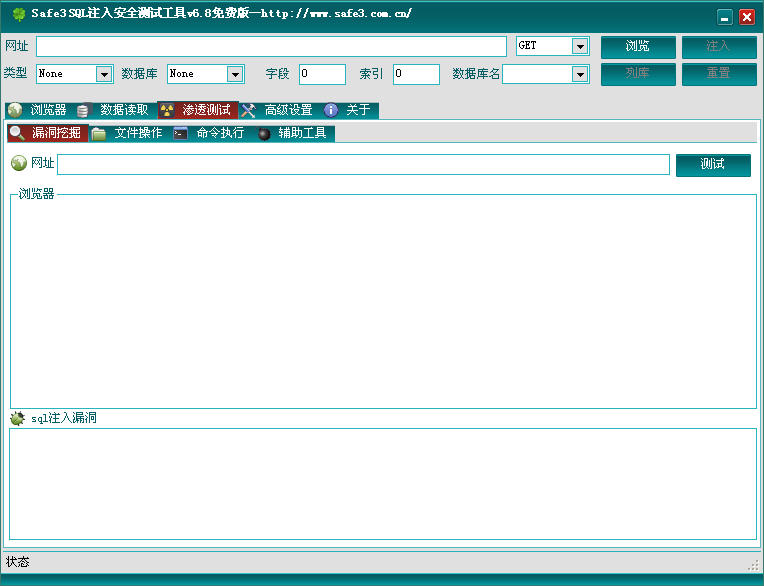Click the magnifier icon for 漏洞挖掘
The height and width of the screenshot is (586, 764).
pyautogui.click(x=17, y=133)
